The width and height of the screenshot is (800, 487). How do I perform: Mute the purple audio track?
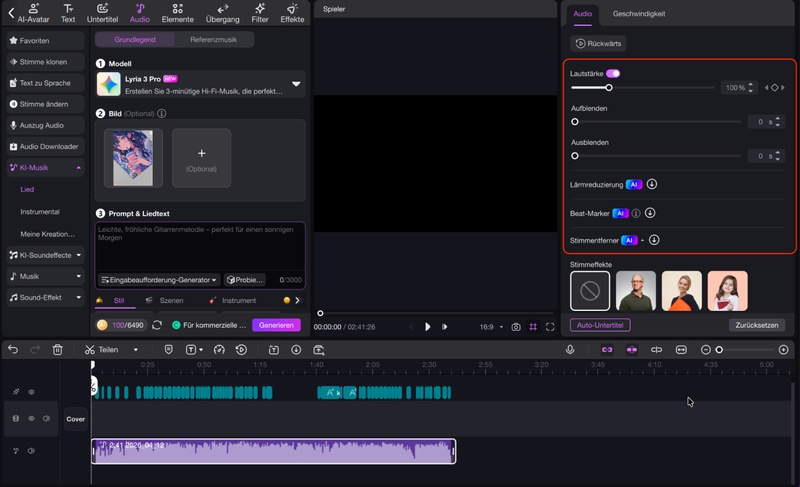click(x=31, y=452)
